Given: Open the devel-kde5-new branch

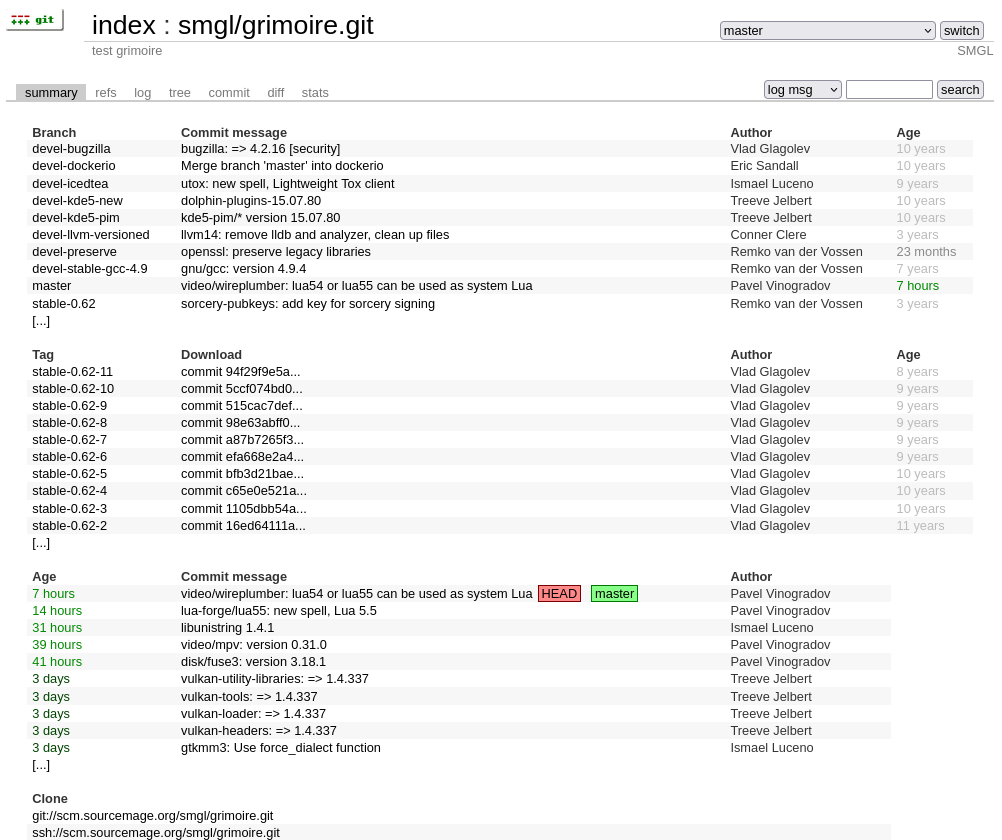Looking at the screenshot, I should tap(77, 201).
